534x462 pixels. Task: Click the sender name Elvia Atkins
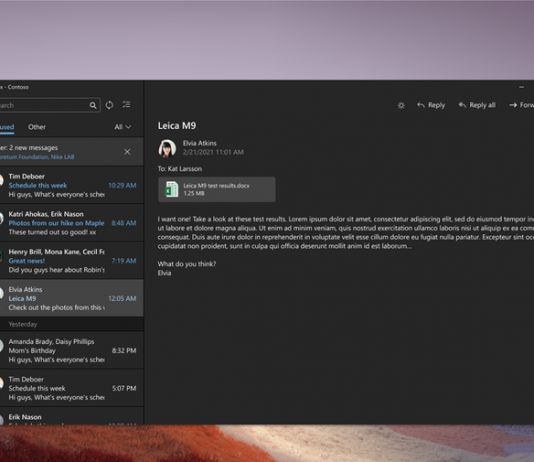click(200, 143)
